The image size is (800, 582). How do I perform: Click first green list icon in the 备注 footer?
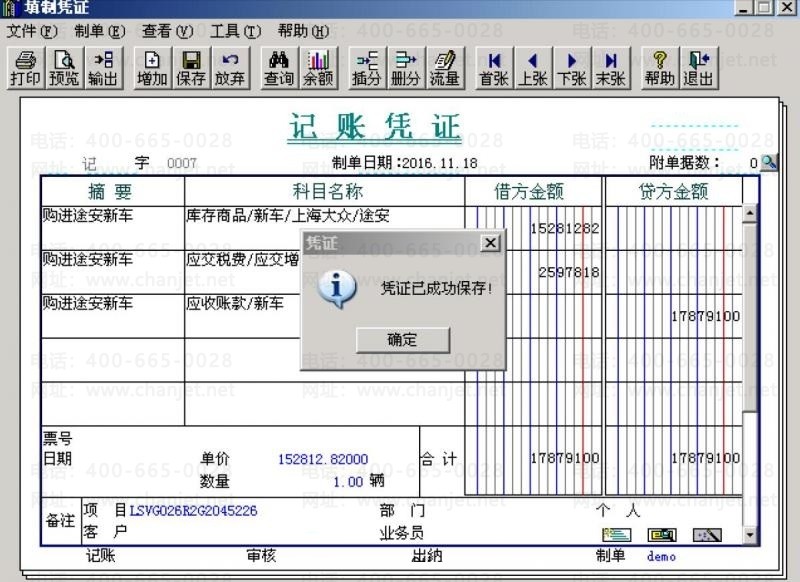tap(616, 535)
